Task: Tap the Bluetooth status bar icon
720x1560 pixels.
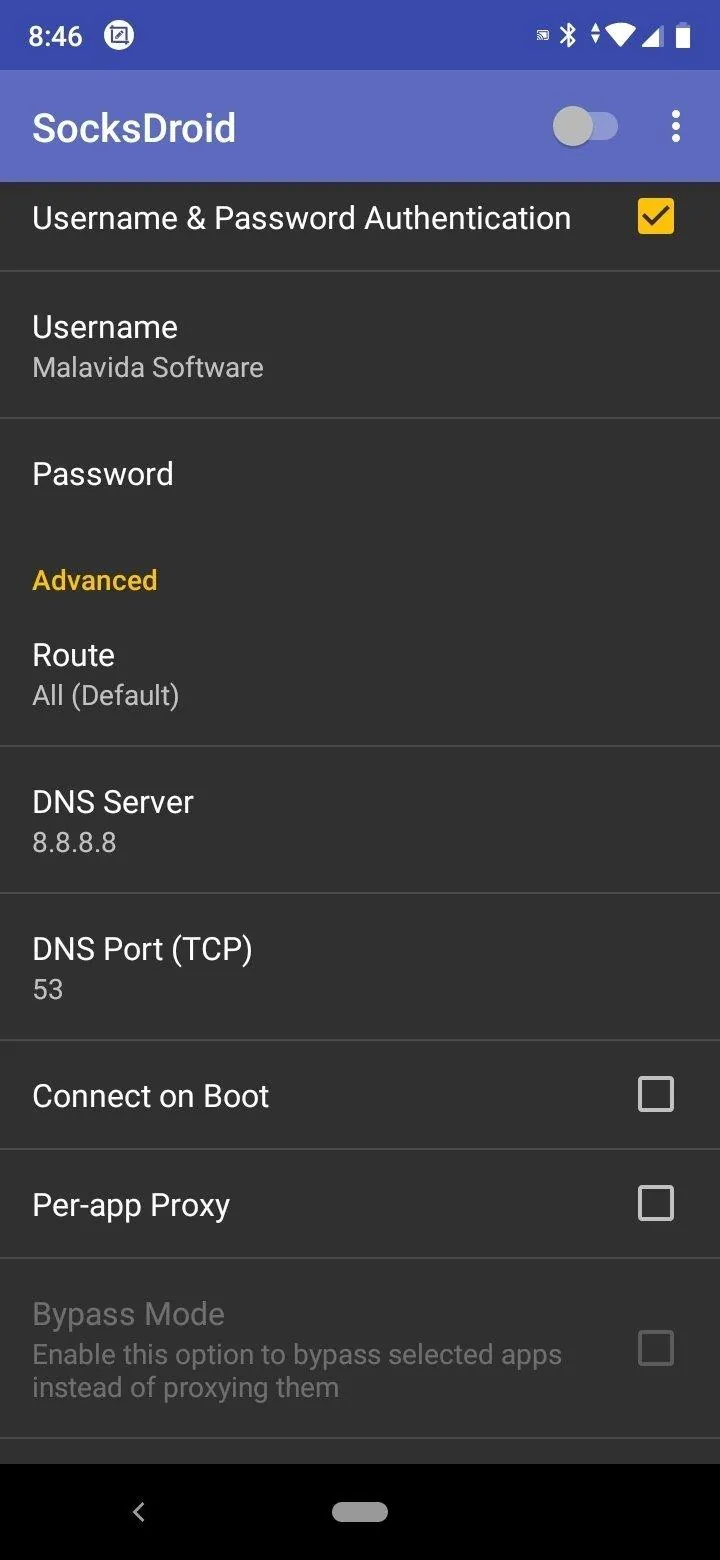Action: tap(568, 36)
